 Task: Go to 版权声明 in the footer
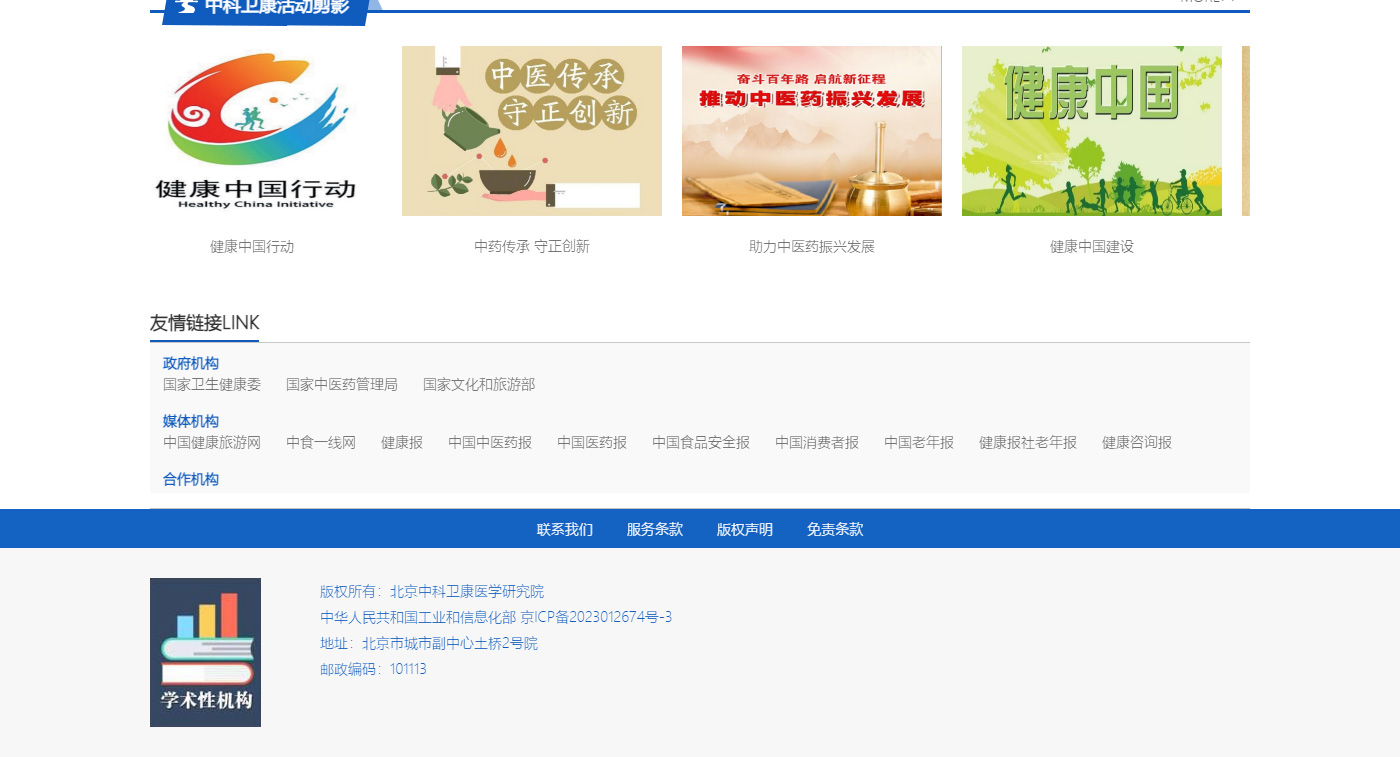tap(745, 530)
